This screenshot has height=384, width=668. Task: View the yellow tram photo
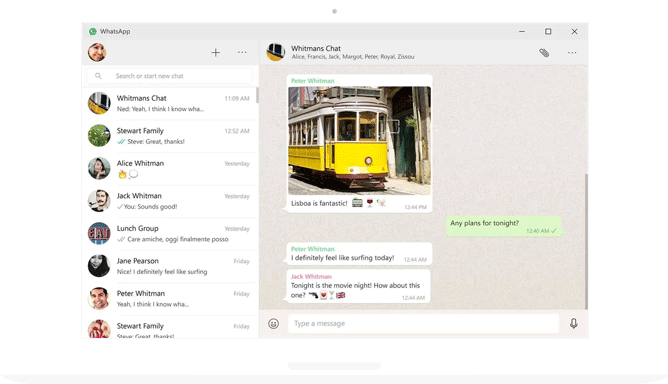360,141
